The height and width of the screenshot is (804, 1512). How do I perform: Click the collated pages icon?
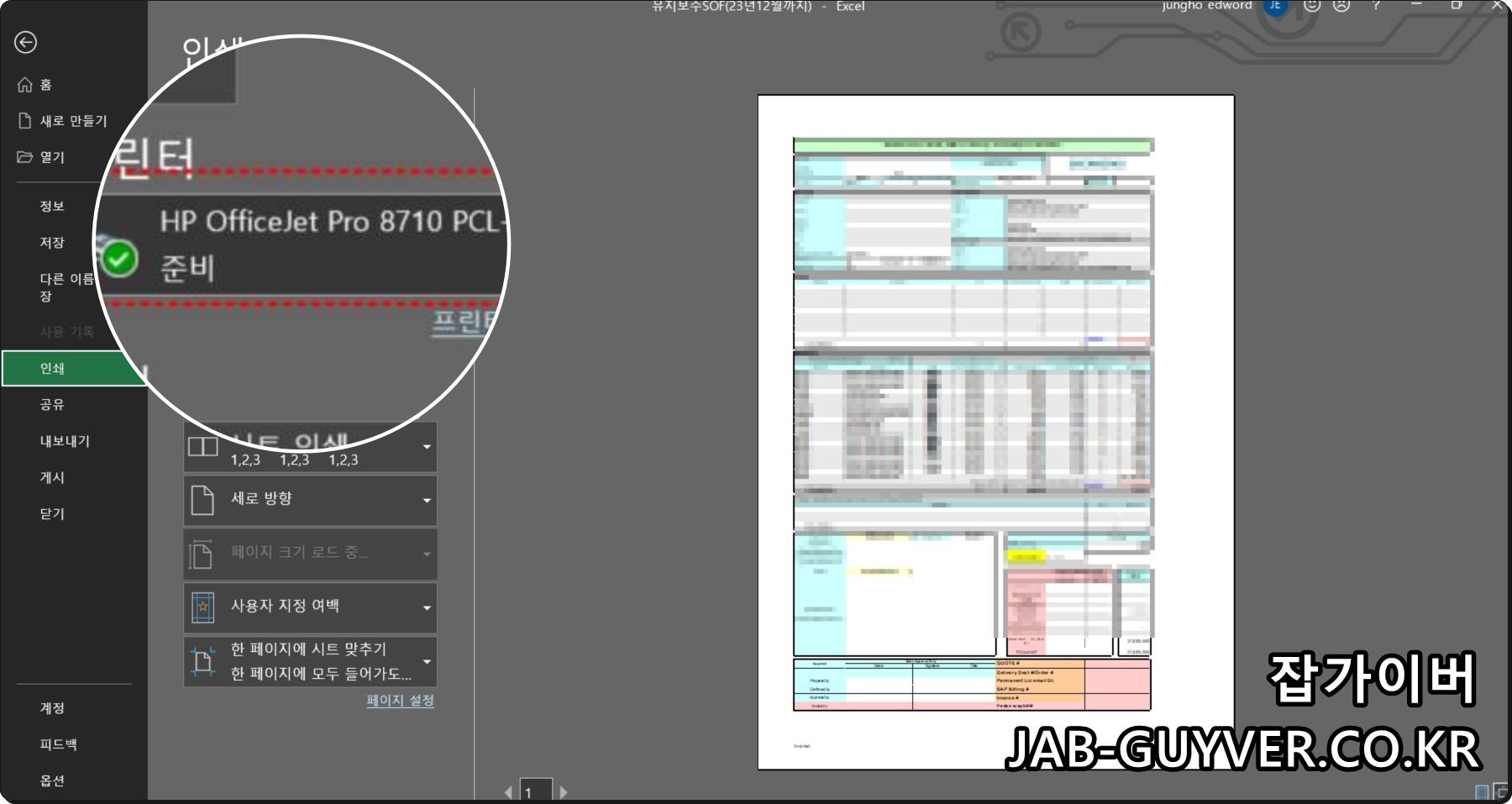(x=202, y=446)
